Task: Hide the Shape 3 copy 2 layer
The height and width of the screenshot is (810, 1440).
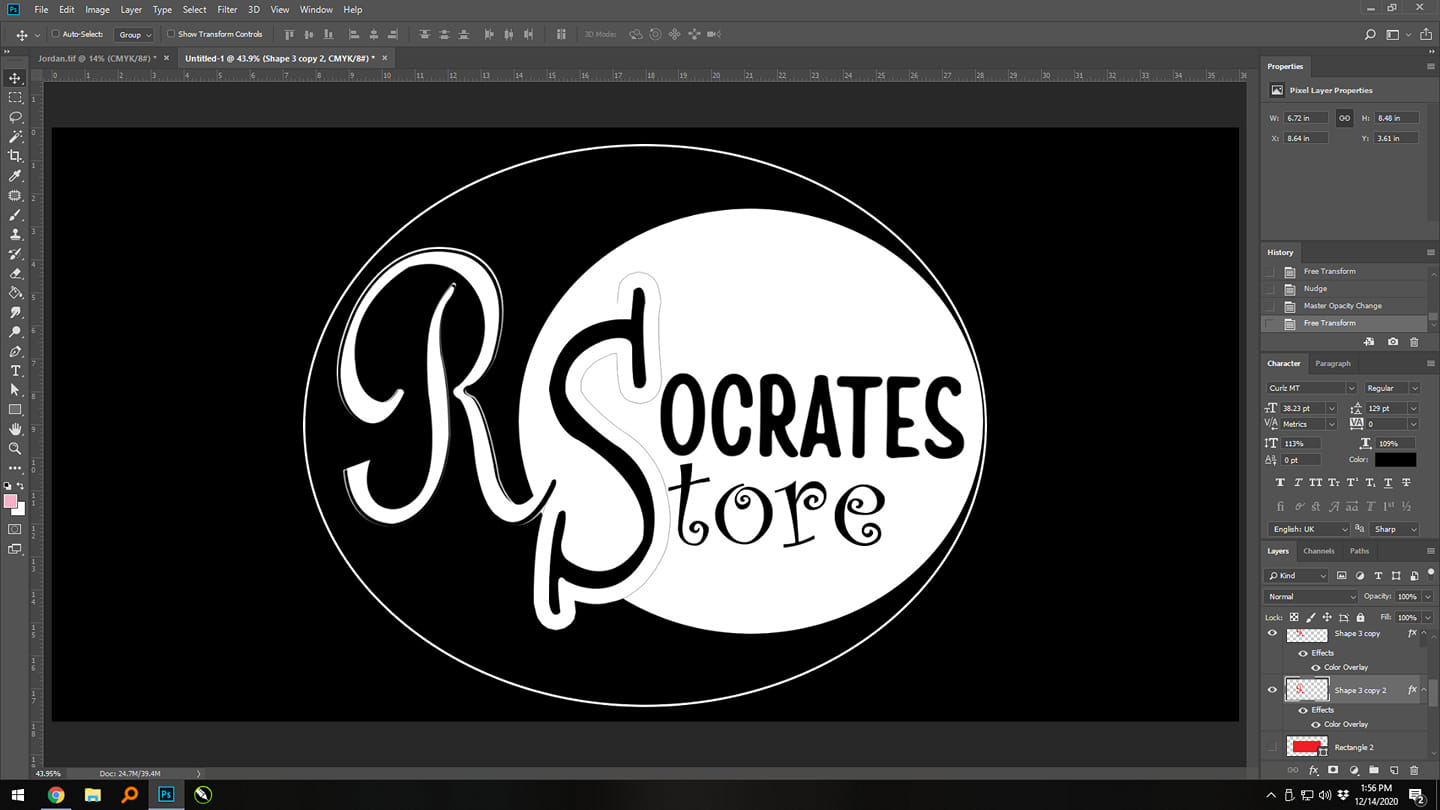Action: tap(1272, 690)
